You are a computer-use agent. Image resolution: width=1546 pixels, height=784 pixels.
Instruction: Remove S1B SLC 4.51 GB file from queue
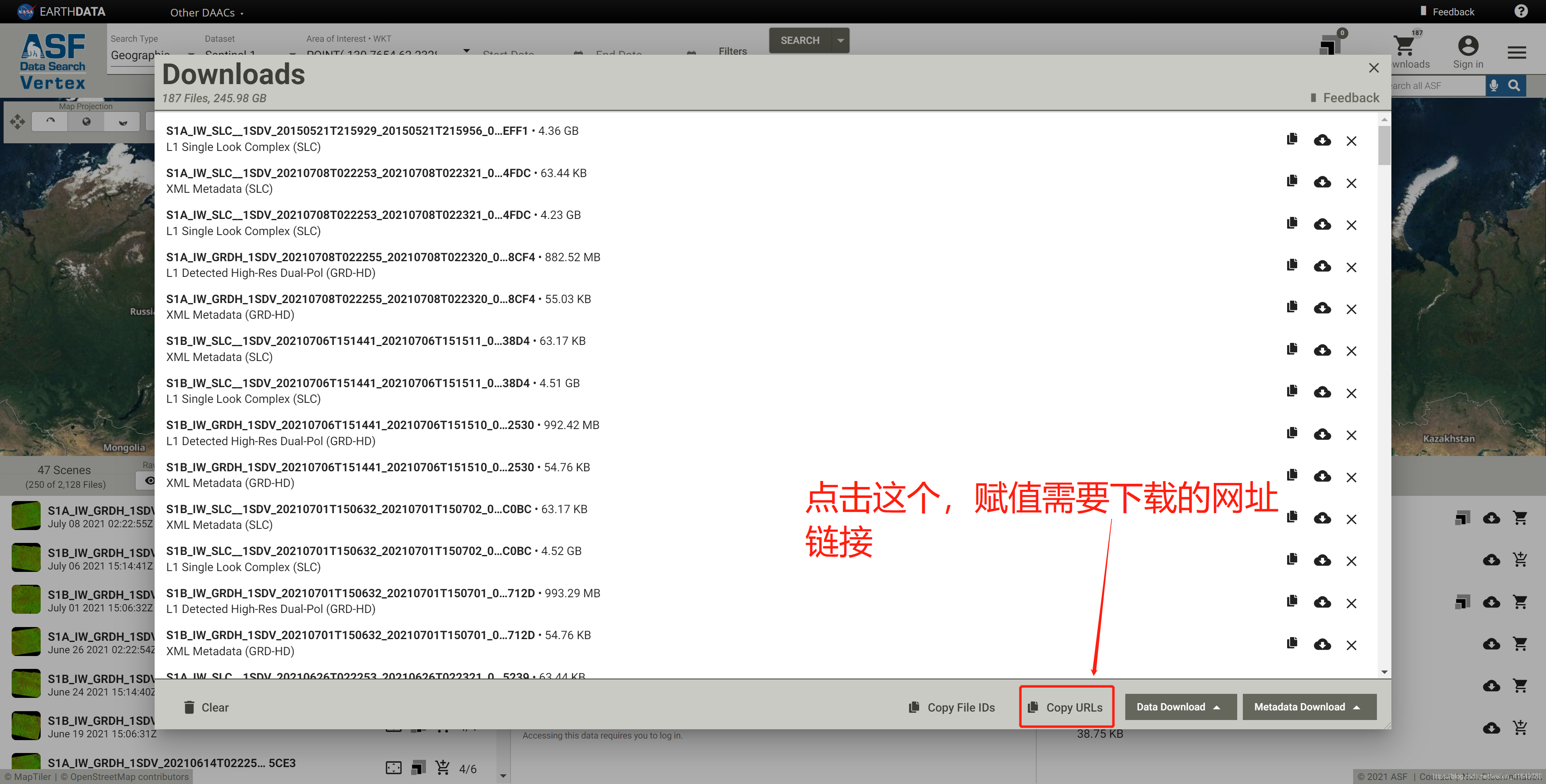pos(1351,394)
